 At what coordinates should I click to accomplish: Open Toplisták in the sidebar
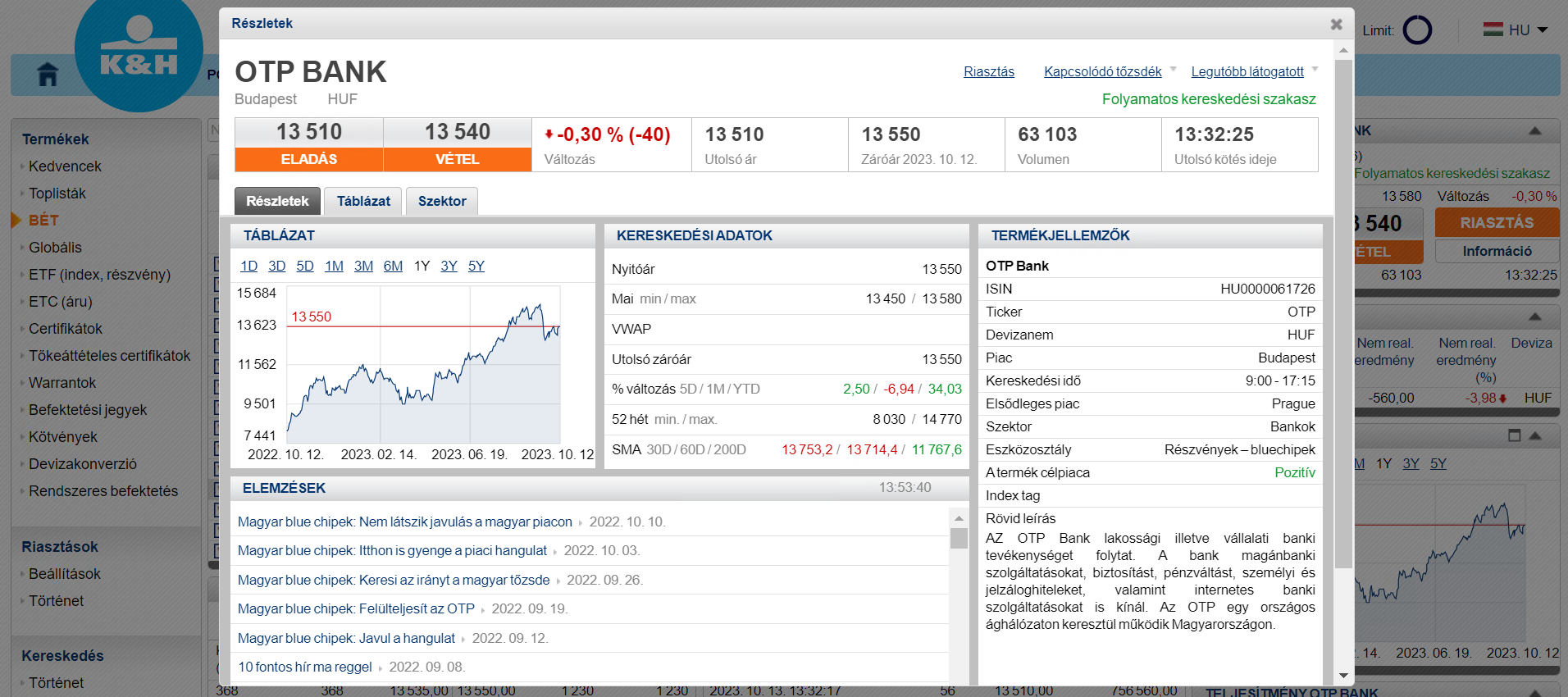pyautogui.click(x=57, y=194)
